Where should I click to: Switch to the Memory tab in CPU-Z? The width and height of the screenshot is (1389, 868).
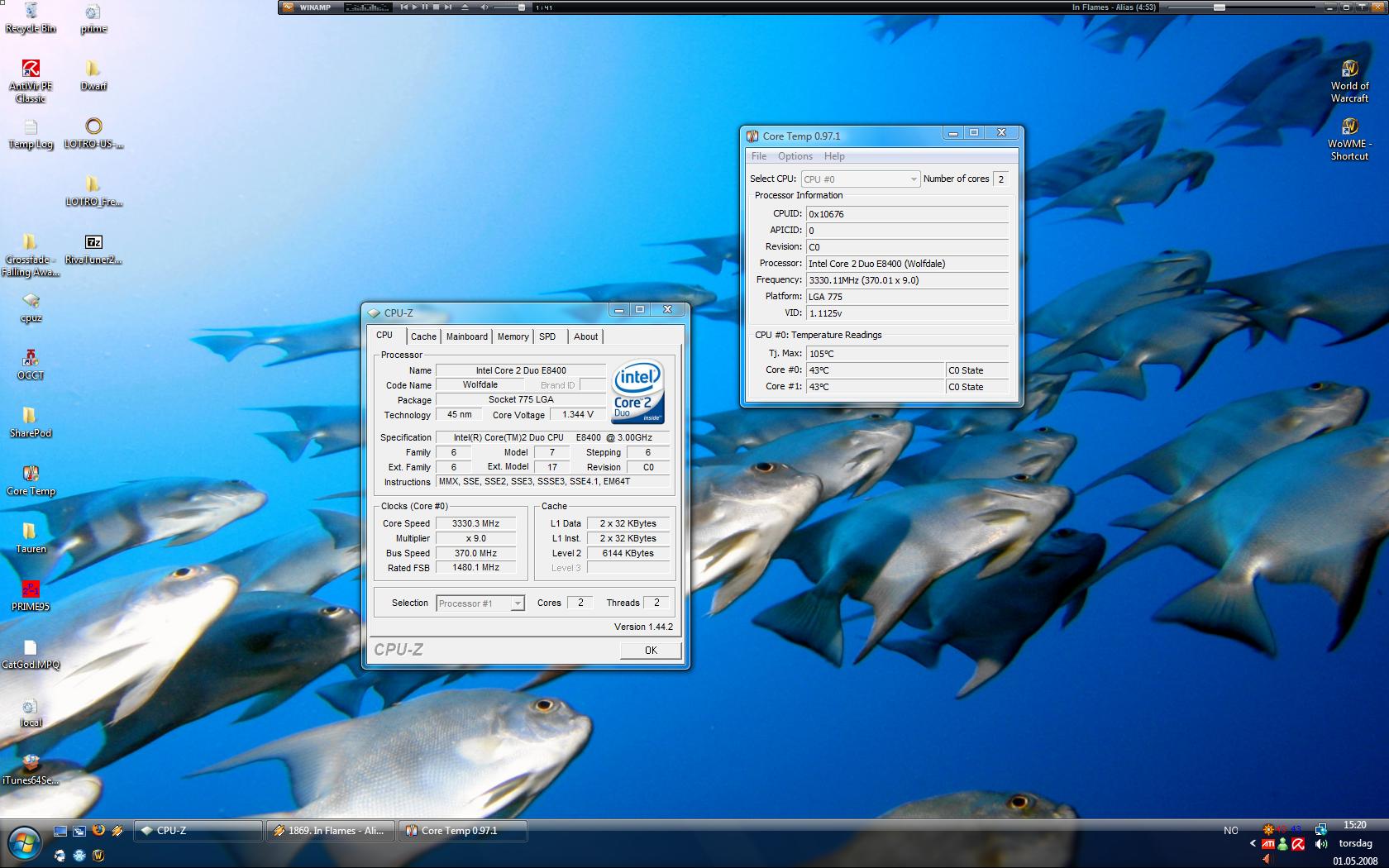(x=513, y=336)
